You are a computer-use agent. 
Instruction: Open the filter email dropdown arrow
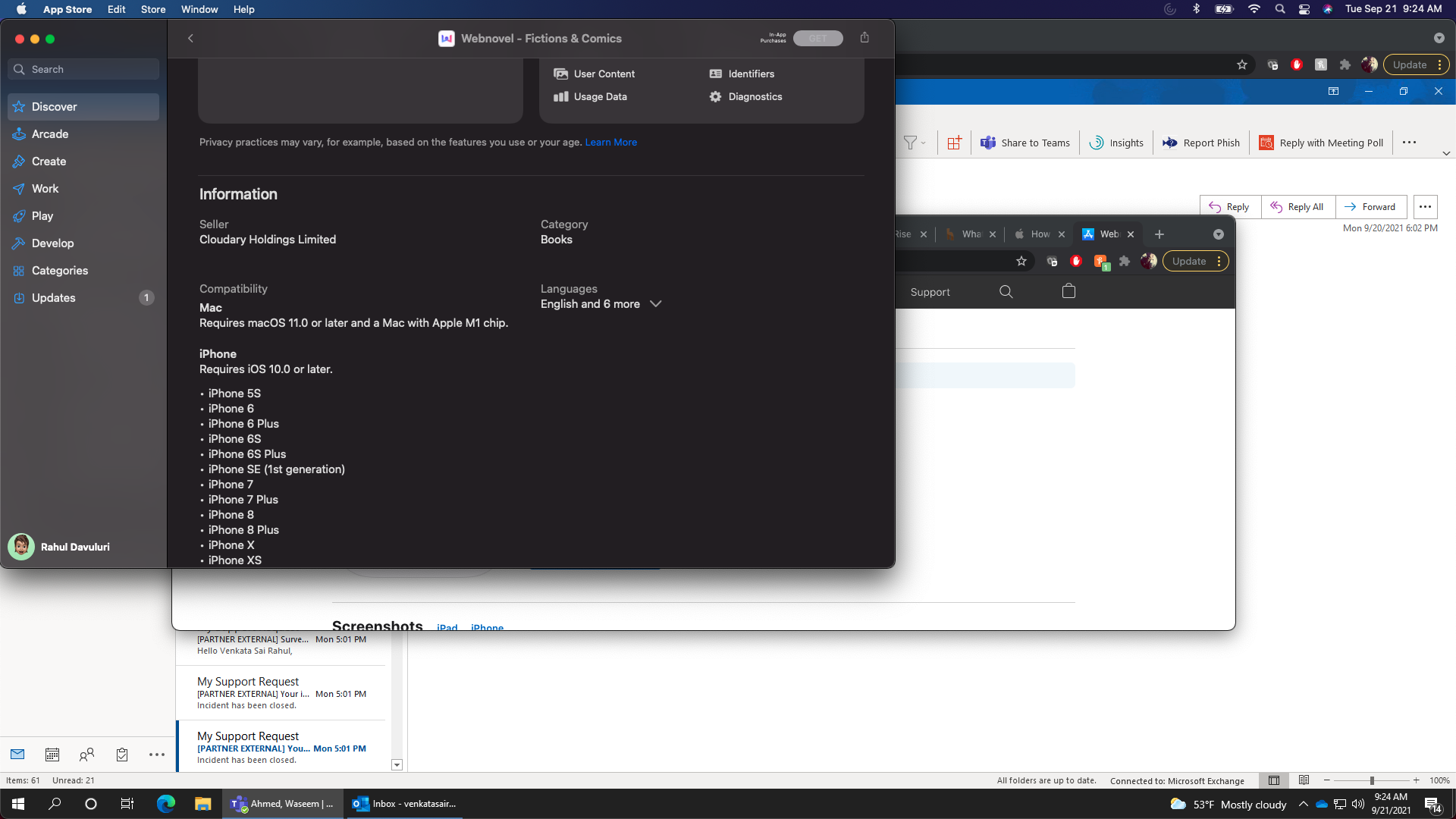coord(923,143)
